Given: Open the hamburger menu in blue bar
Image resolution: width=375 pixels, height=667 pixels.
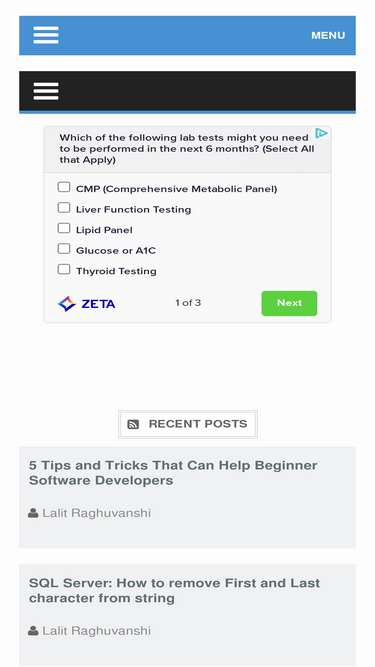Looking at the screenshot, I should [46, 35].
